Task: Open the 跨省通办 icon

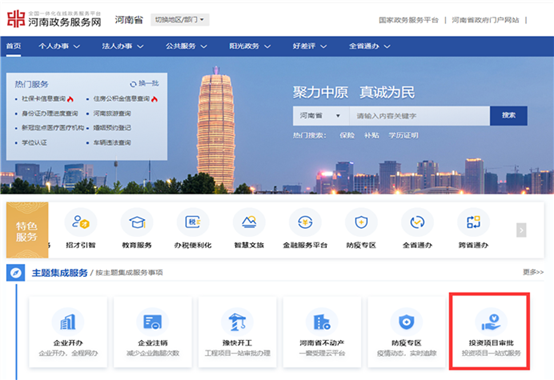Action: point(473,222)
